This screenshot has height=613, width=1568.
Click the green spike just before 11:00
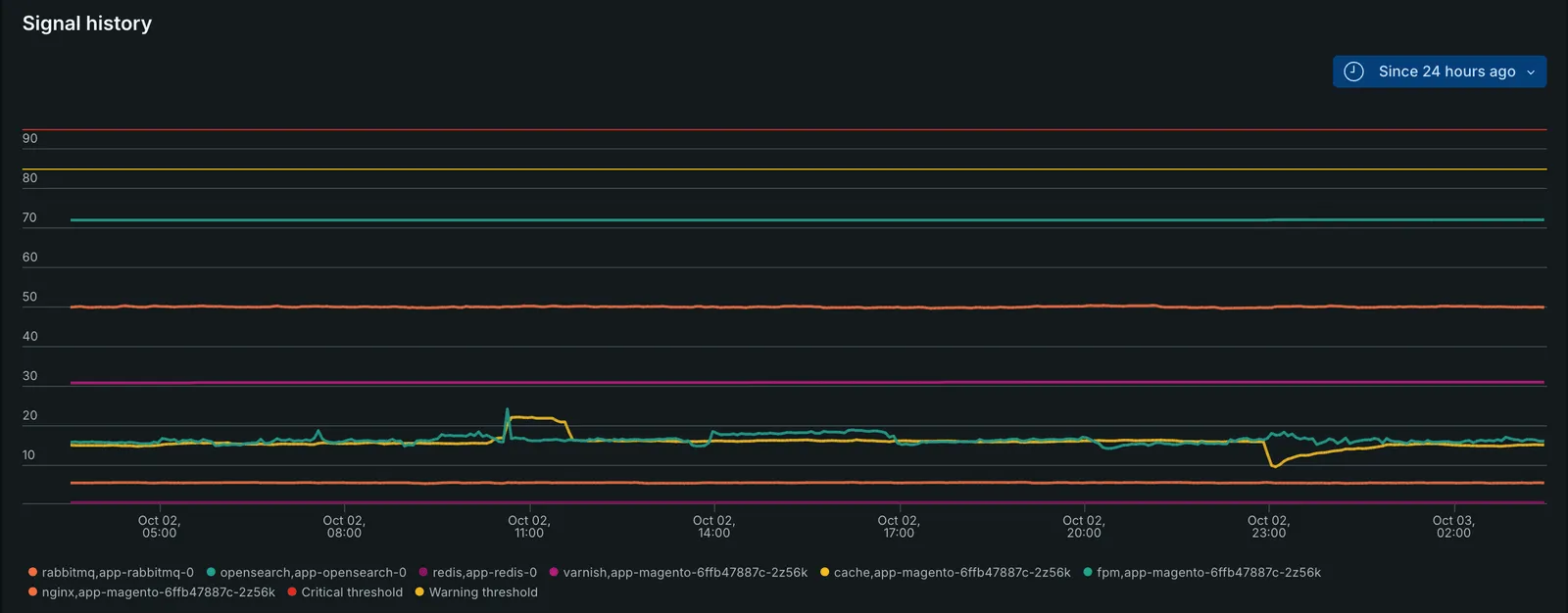(x=507, y=410)
